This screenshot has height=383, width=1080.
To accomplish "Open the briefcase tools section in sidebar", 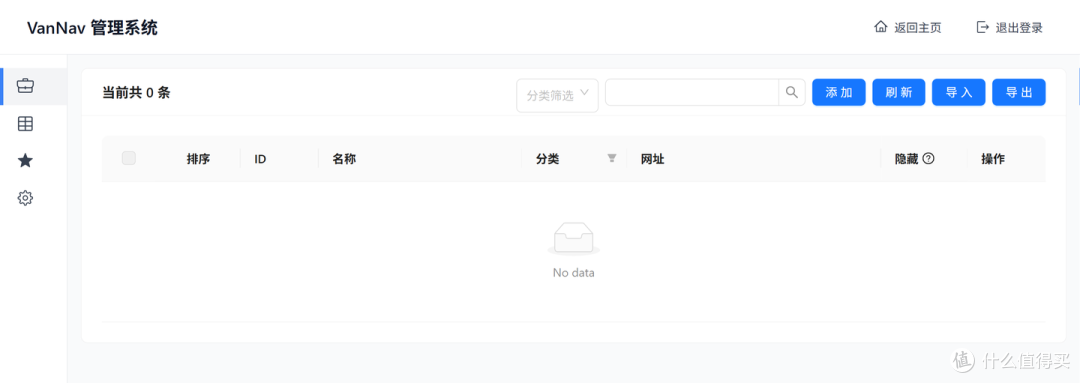I will coord(25,87).
